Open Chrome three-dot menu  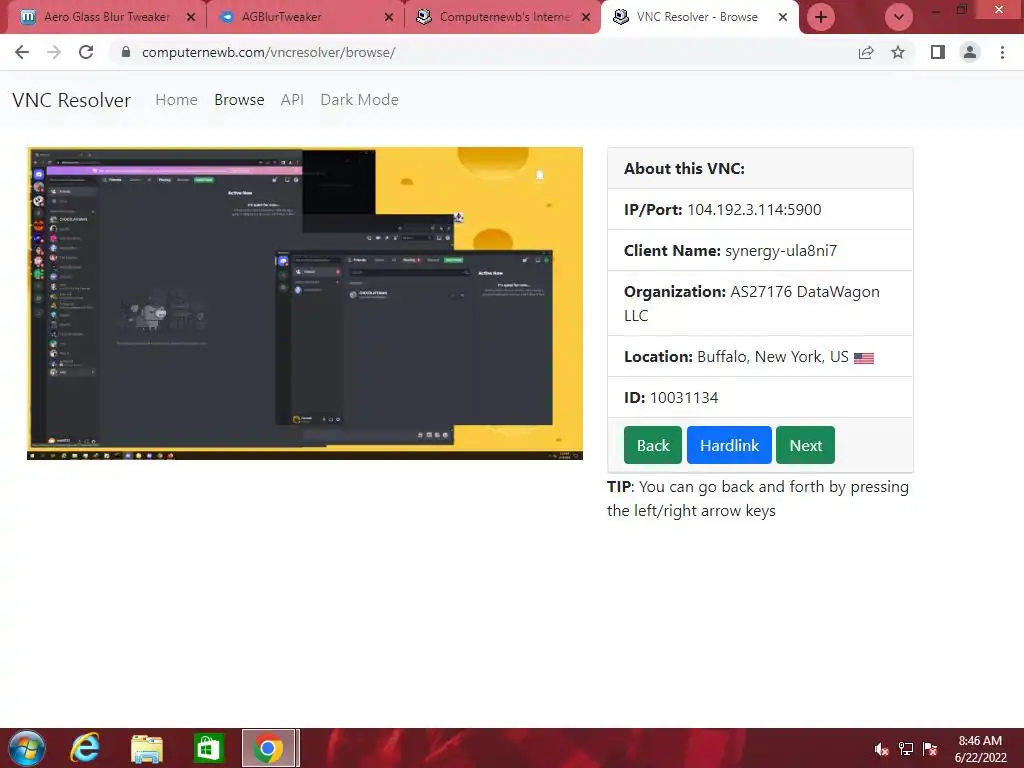pos(1002,52)
